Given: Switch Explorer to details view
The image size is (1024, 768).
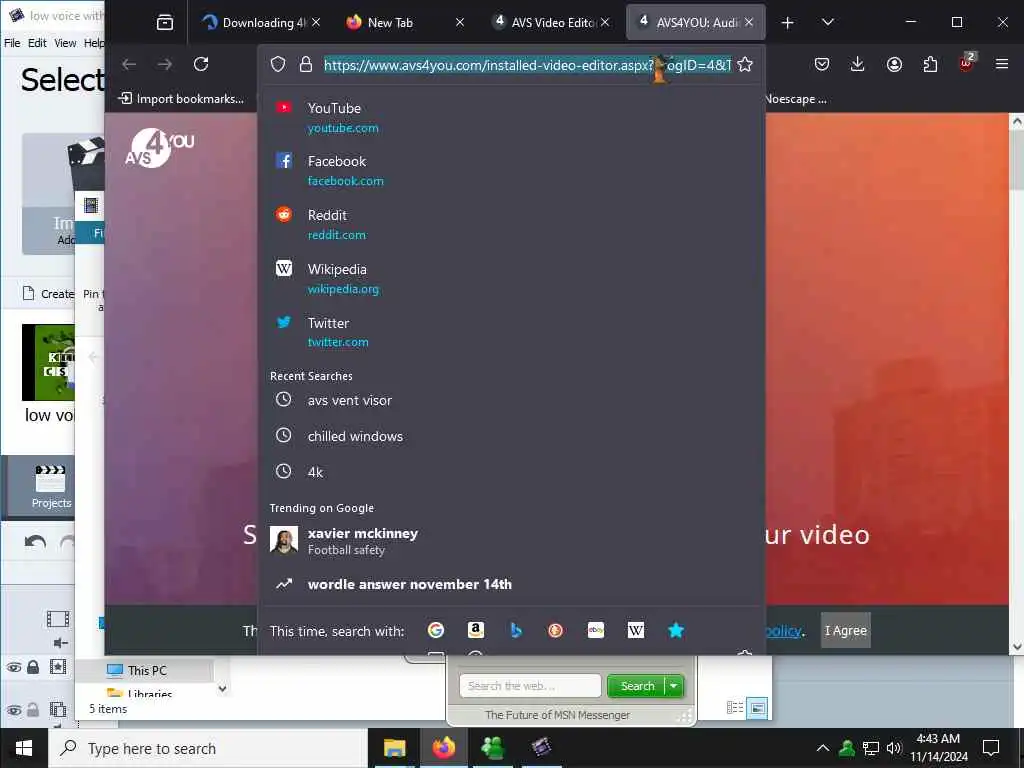Looking at the screenshot, I should click(735, 707).
